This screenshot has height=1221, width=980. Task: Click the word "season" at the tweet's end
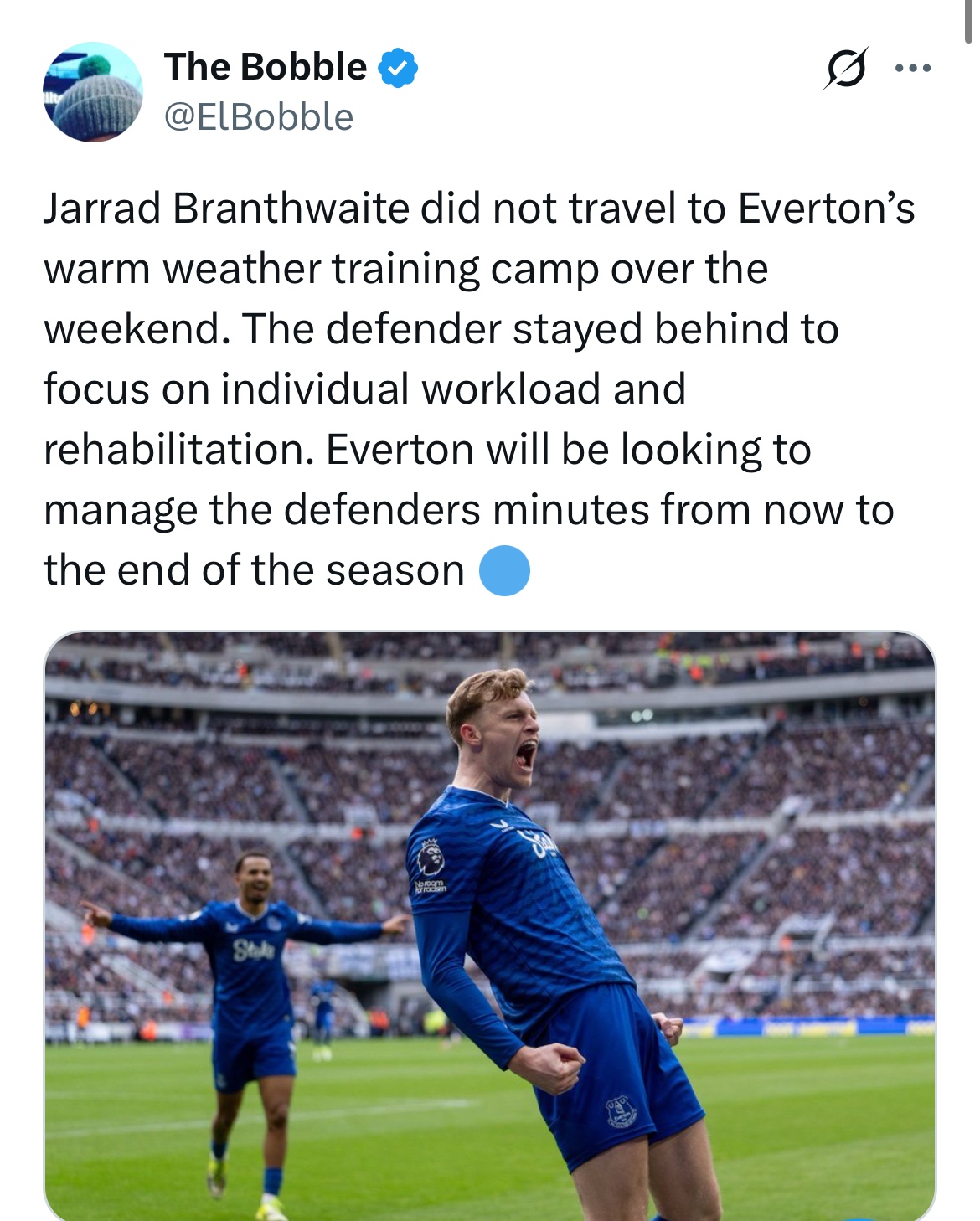[395, 570]
